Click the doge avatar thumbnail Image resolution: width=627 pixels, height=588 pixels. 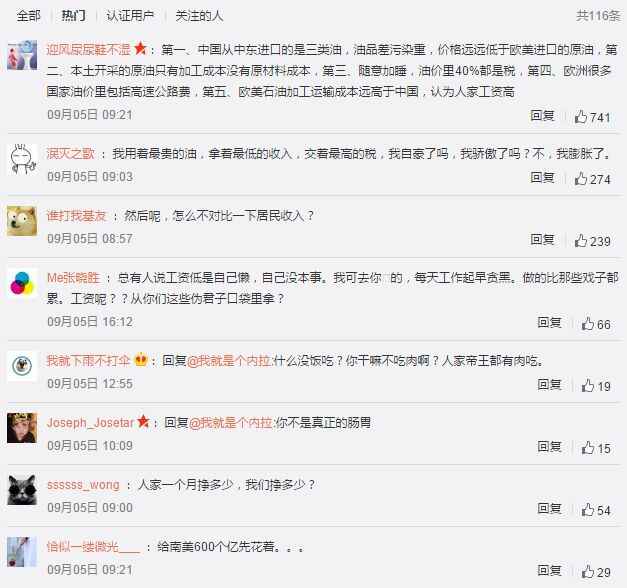tap(22, 221)
